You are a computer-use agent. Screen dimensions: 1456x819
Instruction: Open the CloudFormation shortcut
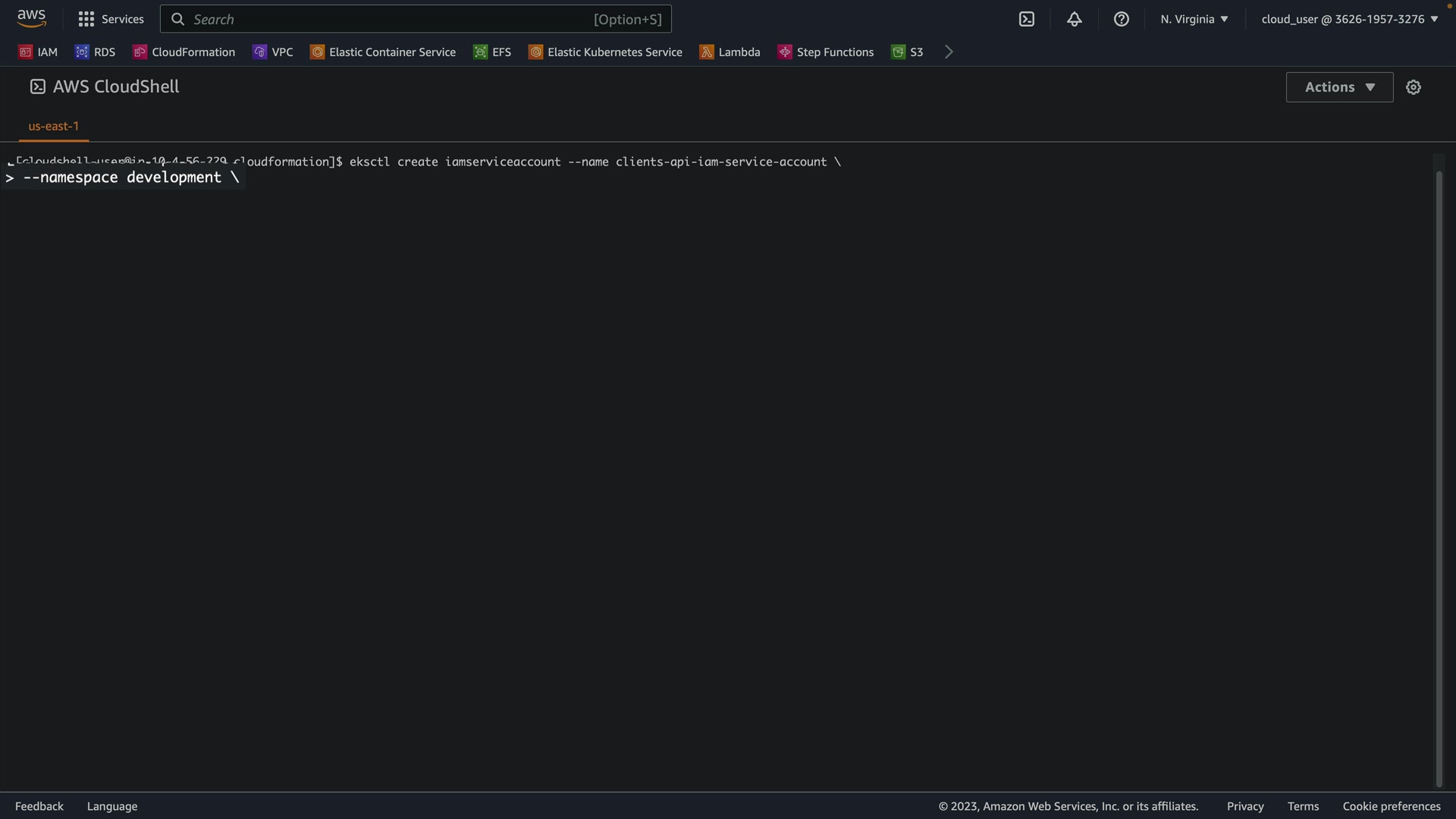pos(184,52)
